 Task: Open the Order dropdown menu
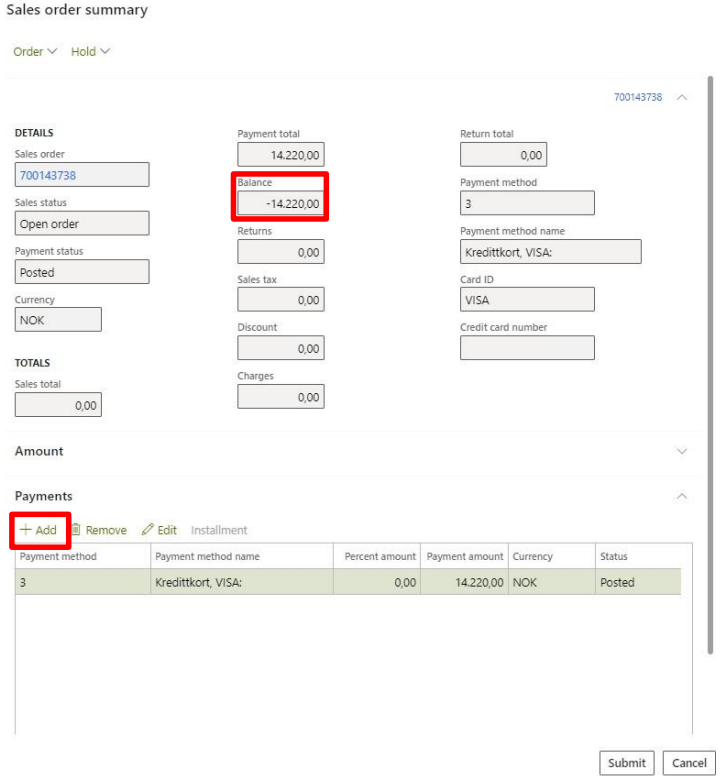coord(35,51)
